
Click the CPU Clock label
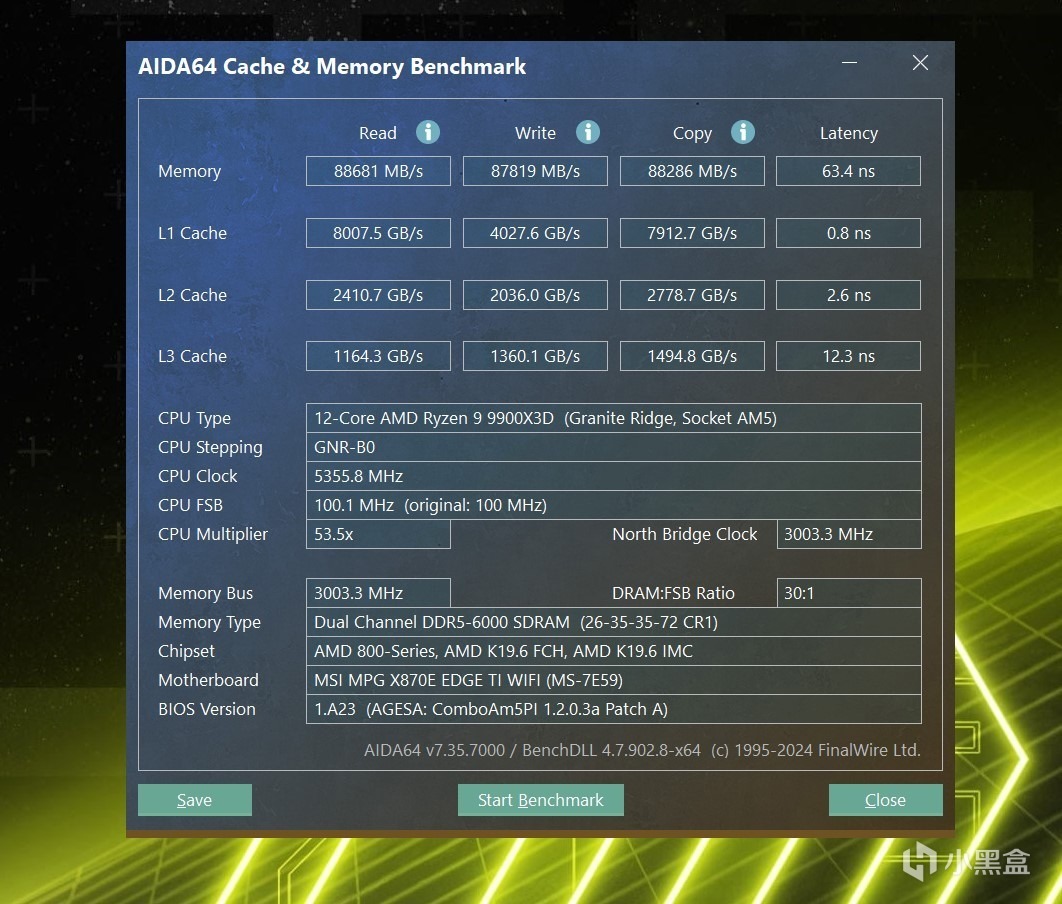pos(198,476)
